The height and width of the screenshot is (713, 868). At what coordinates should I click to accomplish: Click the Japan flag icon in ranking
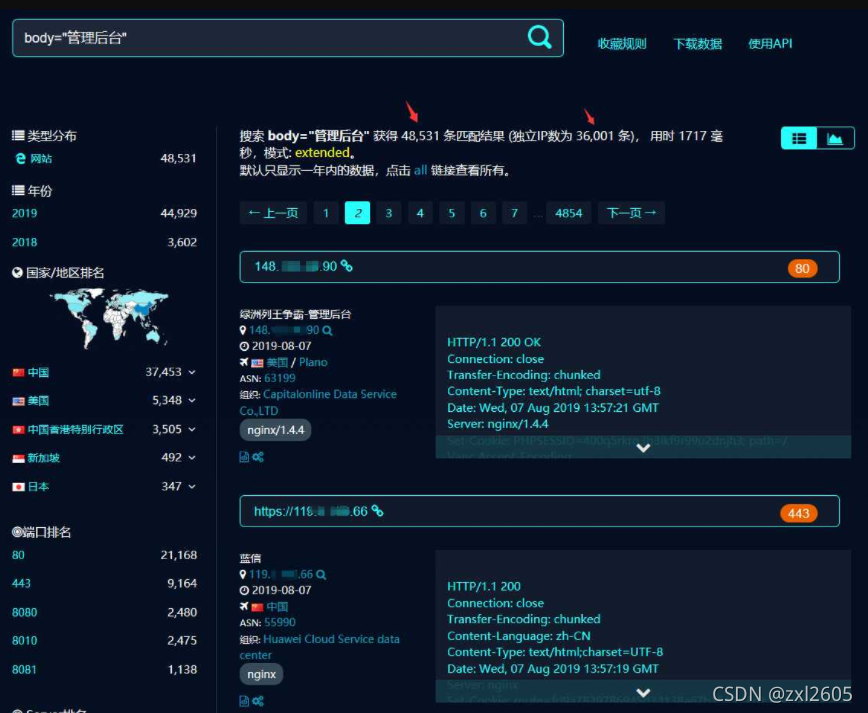click(18, 487)
